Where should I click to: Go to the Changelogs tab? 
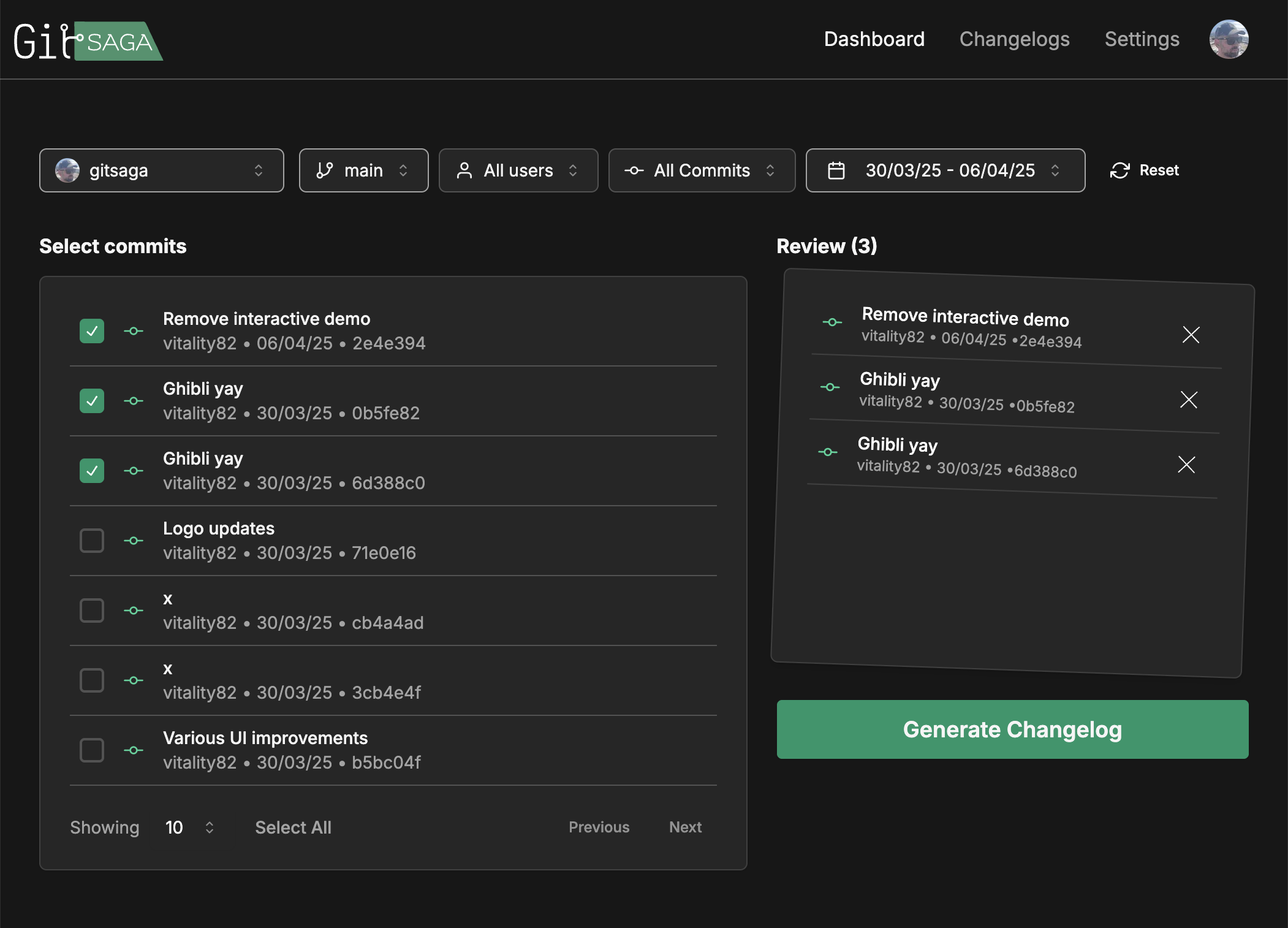[x=1014, y=39]
